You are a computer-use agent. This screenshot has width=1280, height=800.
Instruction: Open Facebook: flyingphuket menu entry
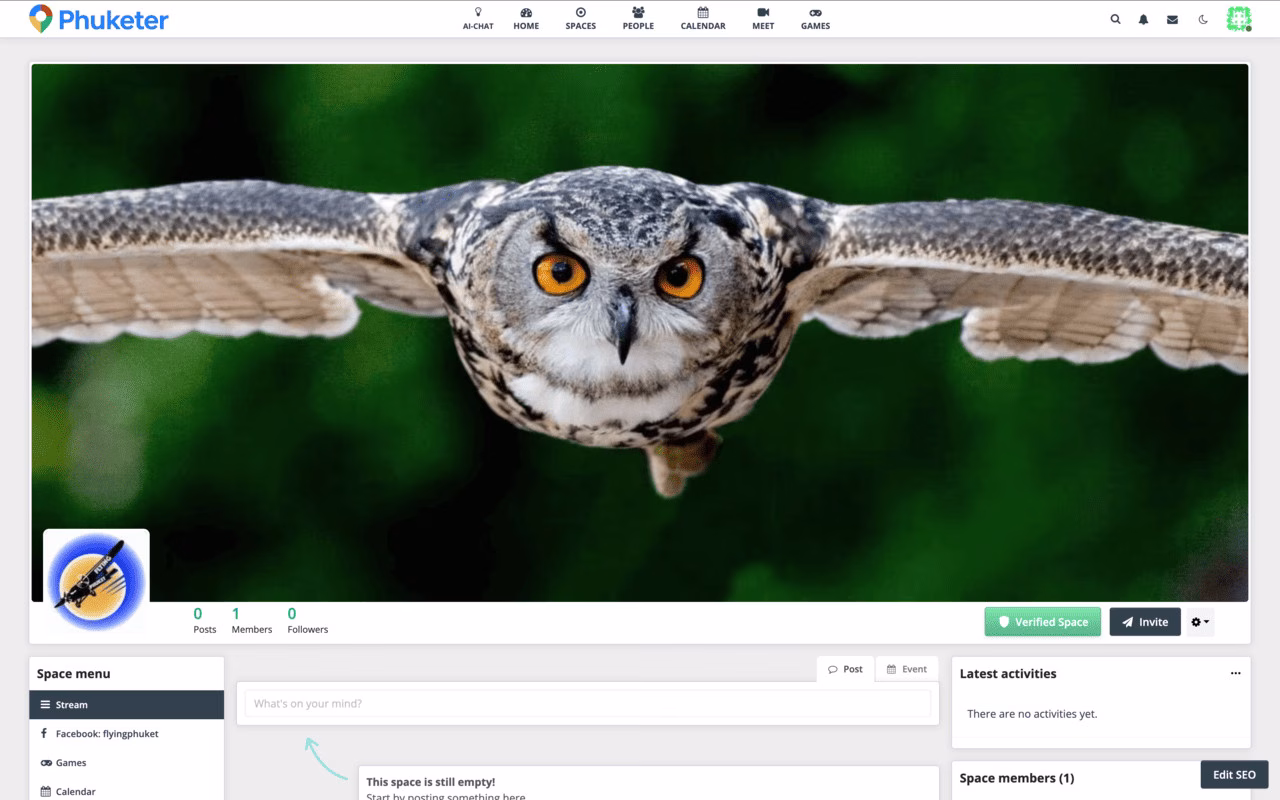(x=126, y=734)
